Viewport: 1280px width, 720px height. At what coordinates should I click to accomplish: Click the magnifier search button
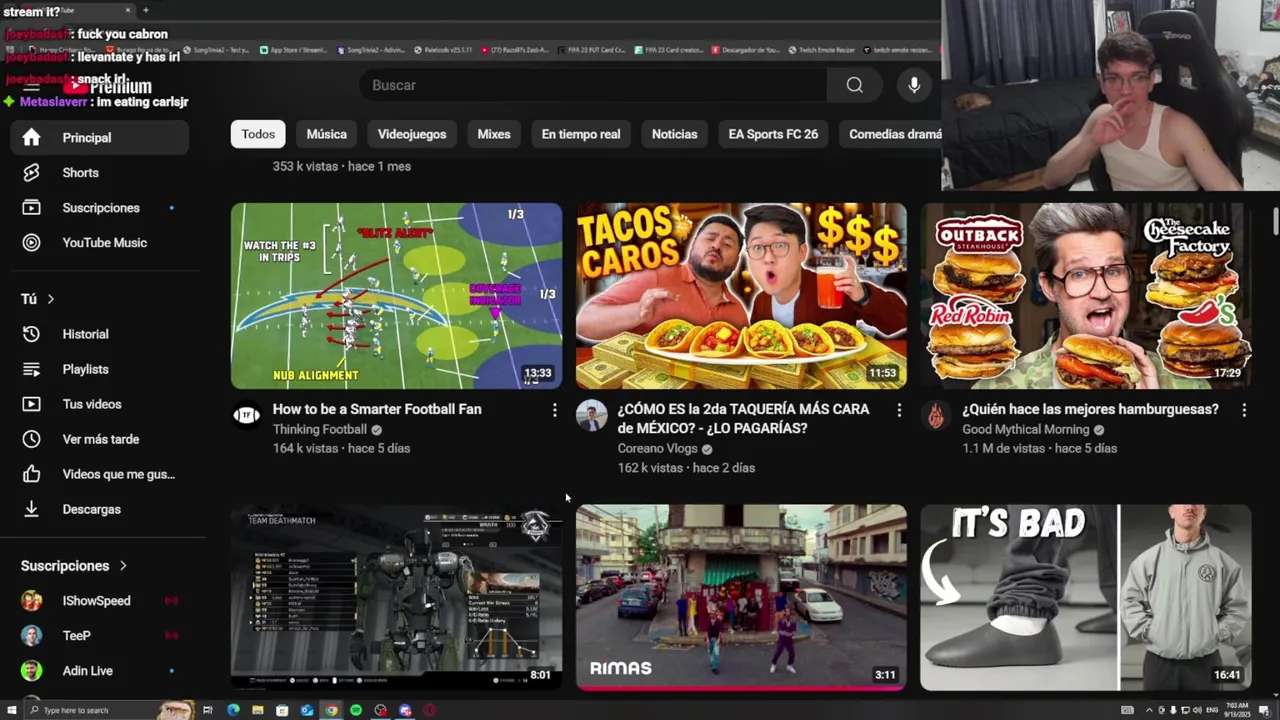[854, 85]
